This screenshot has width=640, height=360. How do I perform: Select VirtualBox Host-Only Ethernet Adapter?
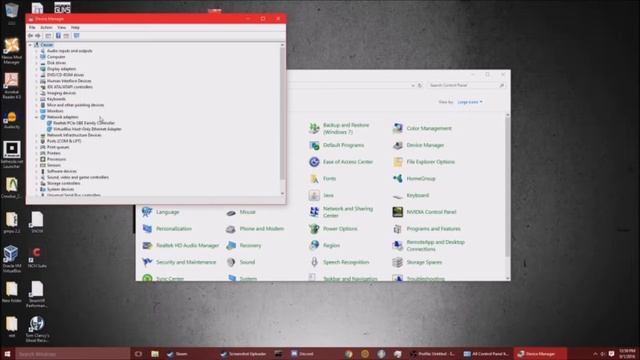[87, 129]
